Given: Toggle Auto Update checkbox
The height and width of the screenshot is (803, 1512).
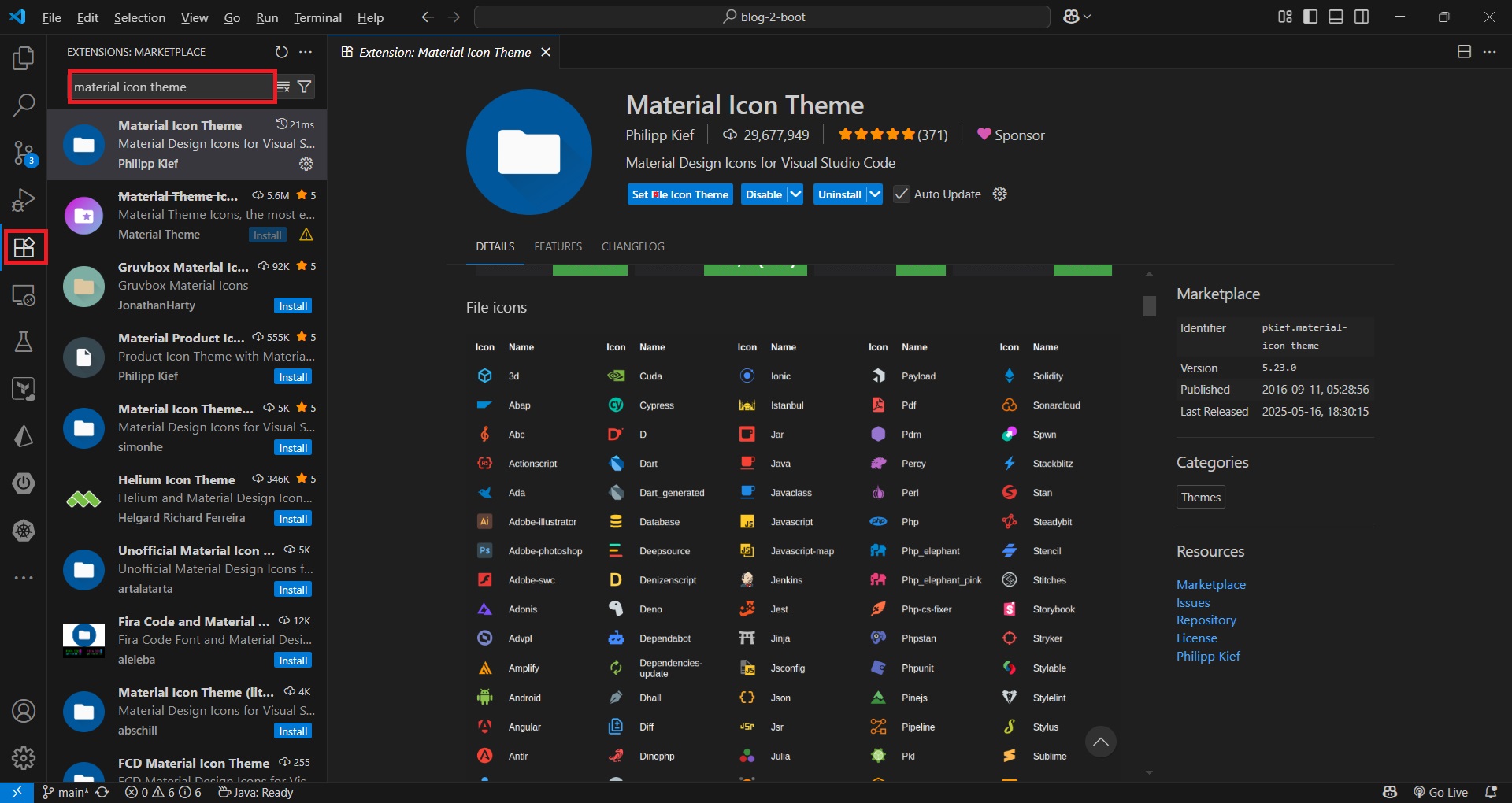Looking at the screenshot, I should pyautogui.click(x=902, y=194).
